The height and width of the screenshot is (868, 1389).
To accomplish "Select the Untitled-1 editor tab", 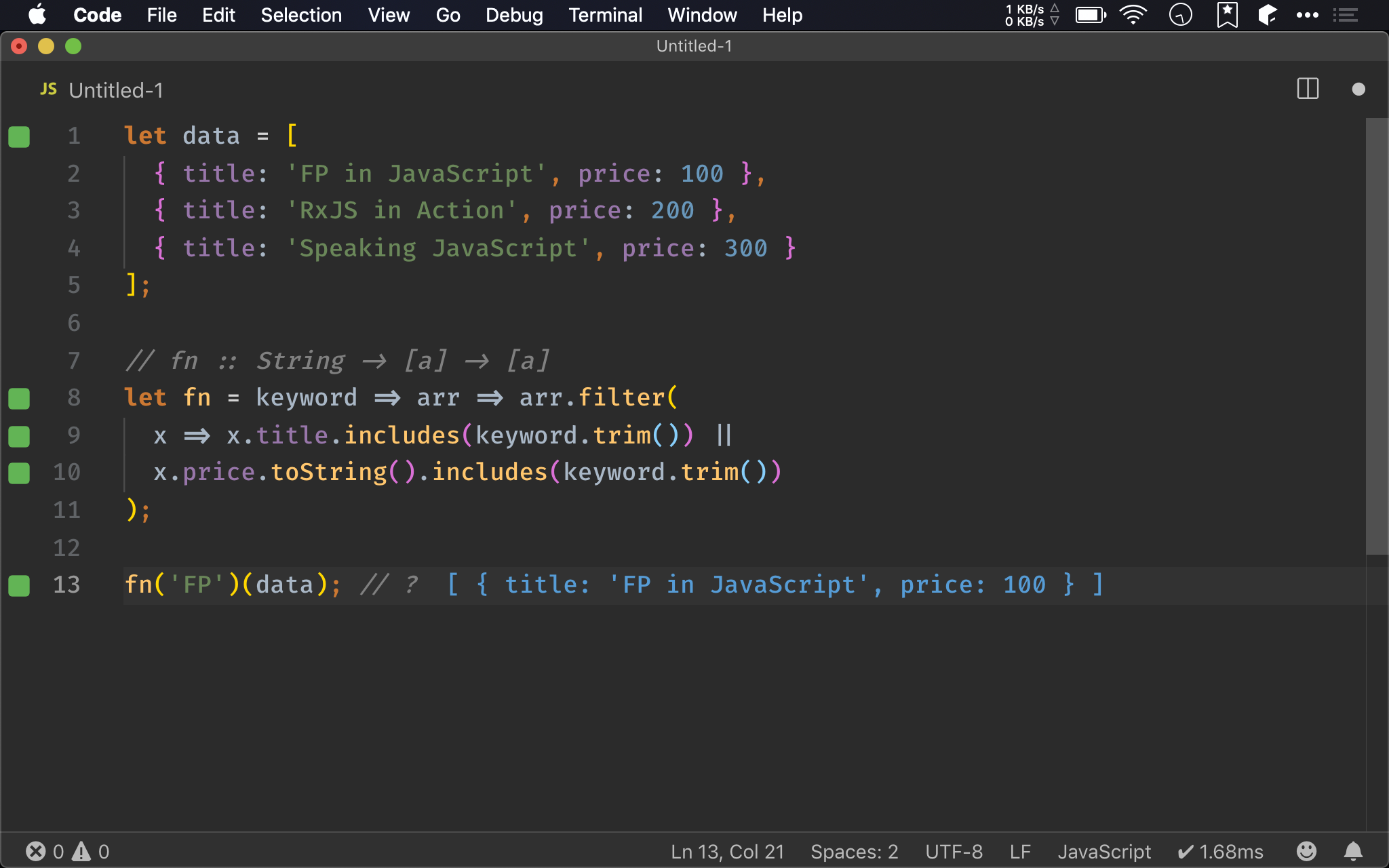I will tap(102, 90).
